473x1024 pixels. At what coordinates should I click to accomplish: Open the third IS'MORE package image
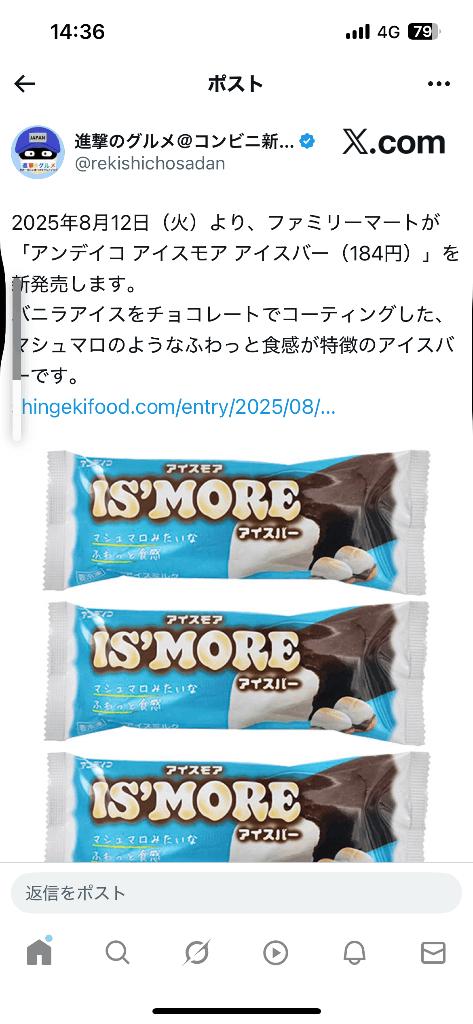(236, 807)
